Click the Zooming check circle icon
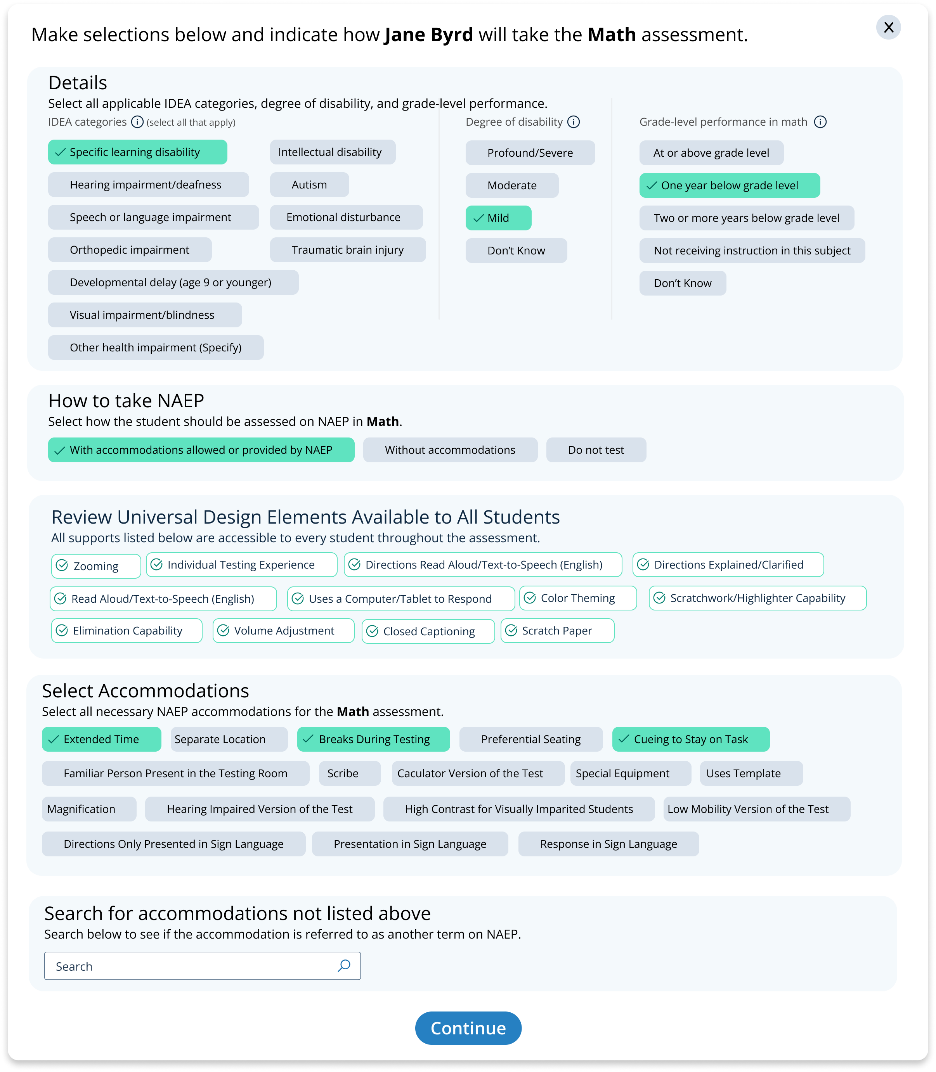This screenshot has height=1072, width=936. 62,566
